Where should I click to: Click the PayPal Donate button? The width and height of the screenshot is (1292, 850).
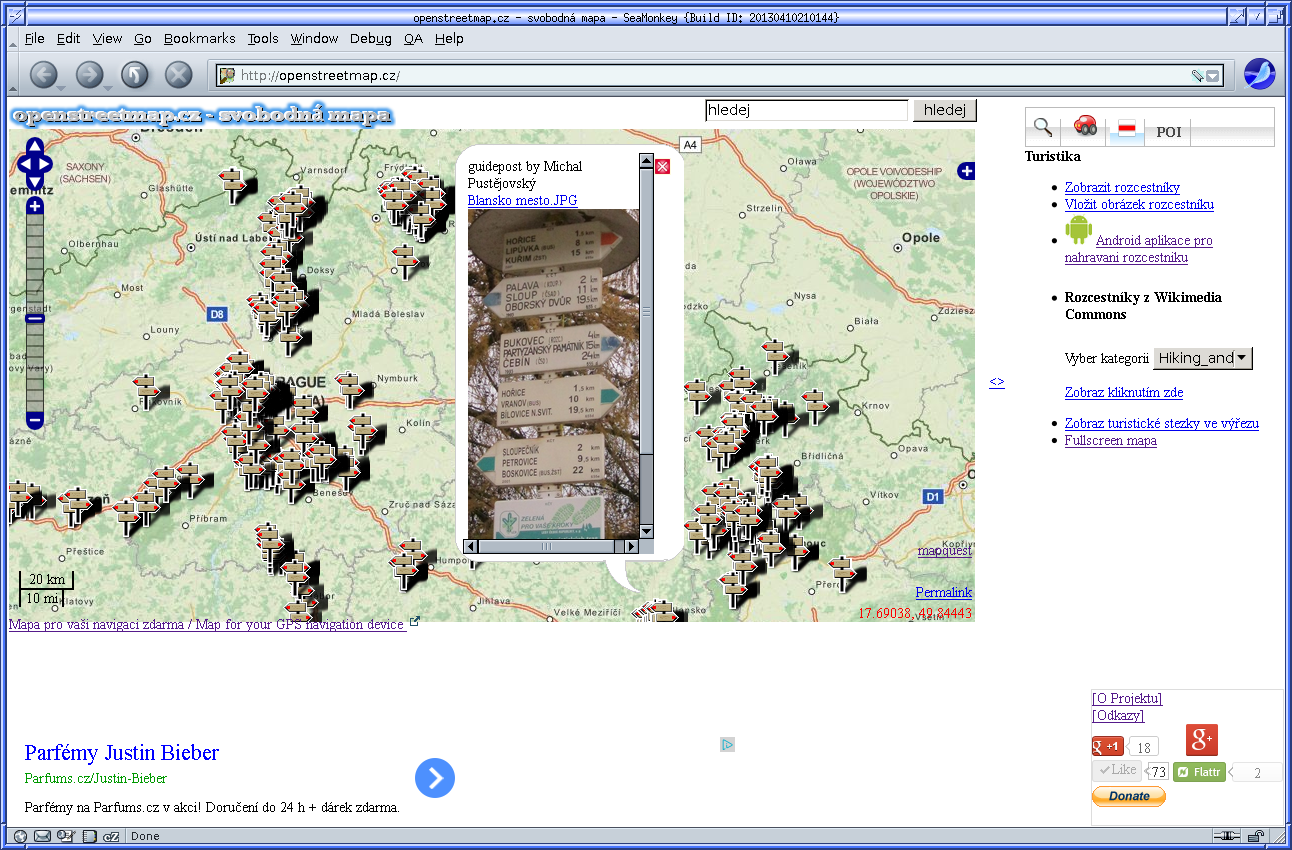[x=1128, y=796]
